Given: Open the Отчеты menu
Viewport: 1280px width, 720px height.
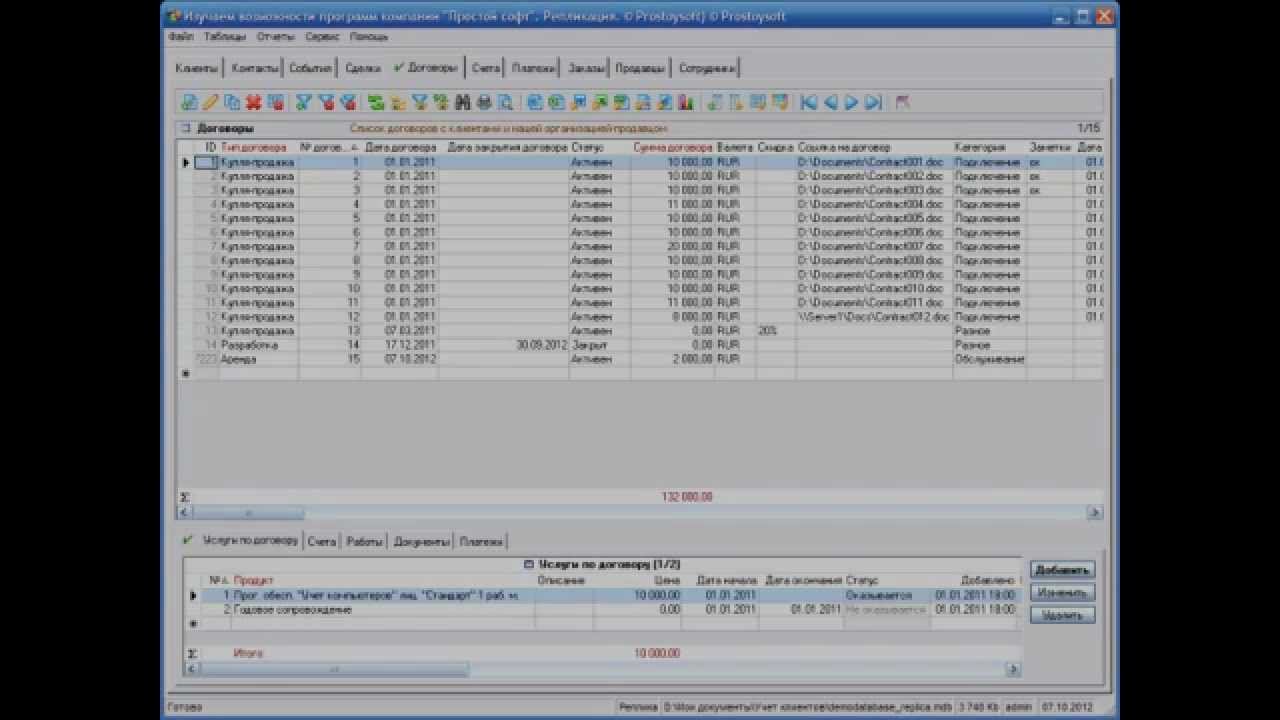Looking at the screenshot, I should tap(275, 36).
